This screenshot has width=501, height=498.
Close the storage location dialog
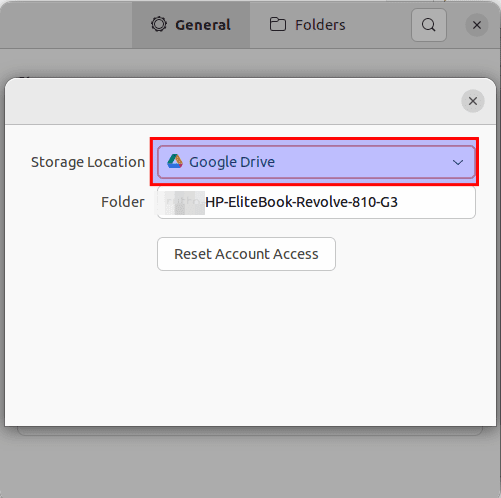click(x=473, y=101)
